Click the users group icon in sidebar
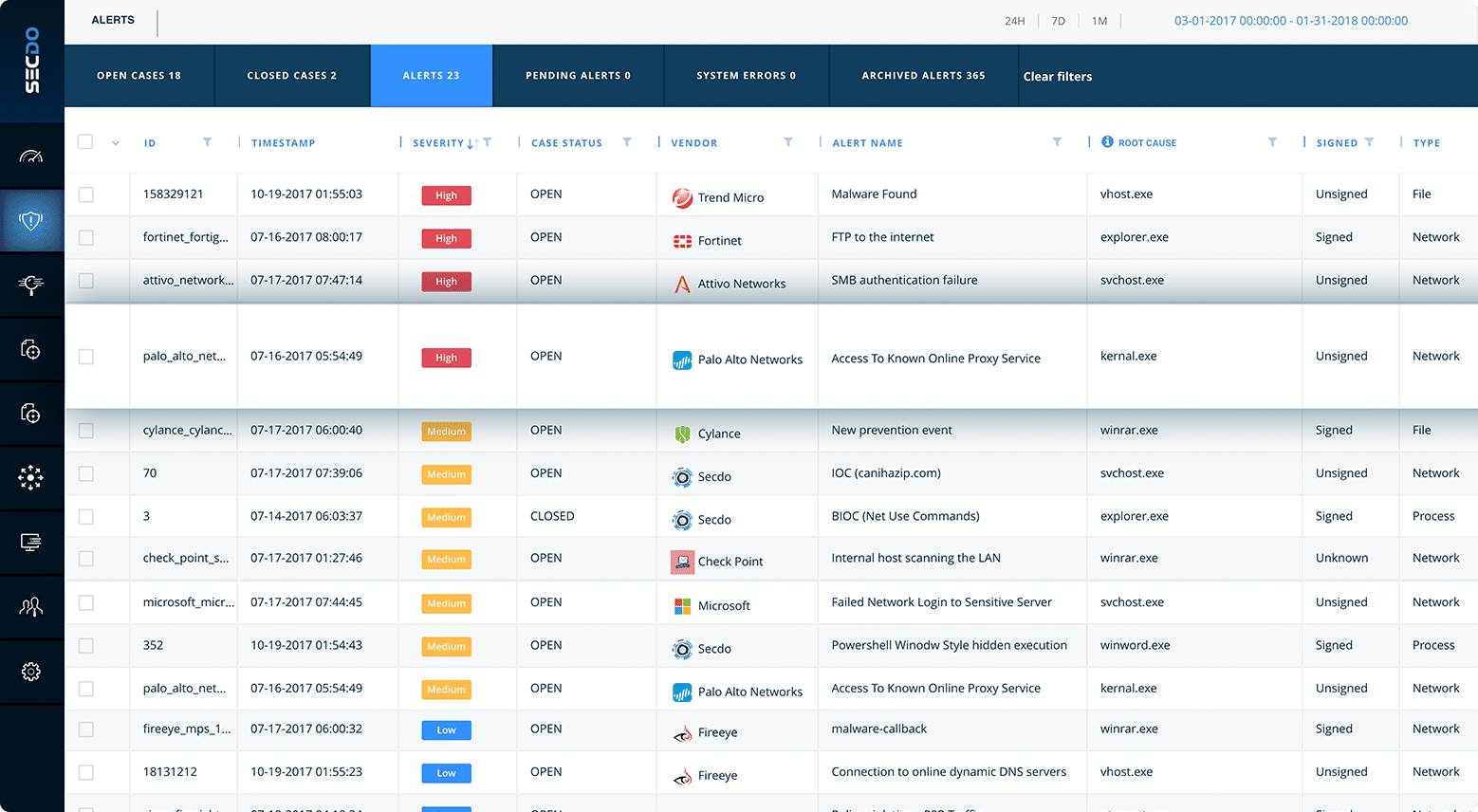1478x812 pixels. click(31, 607)
